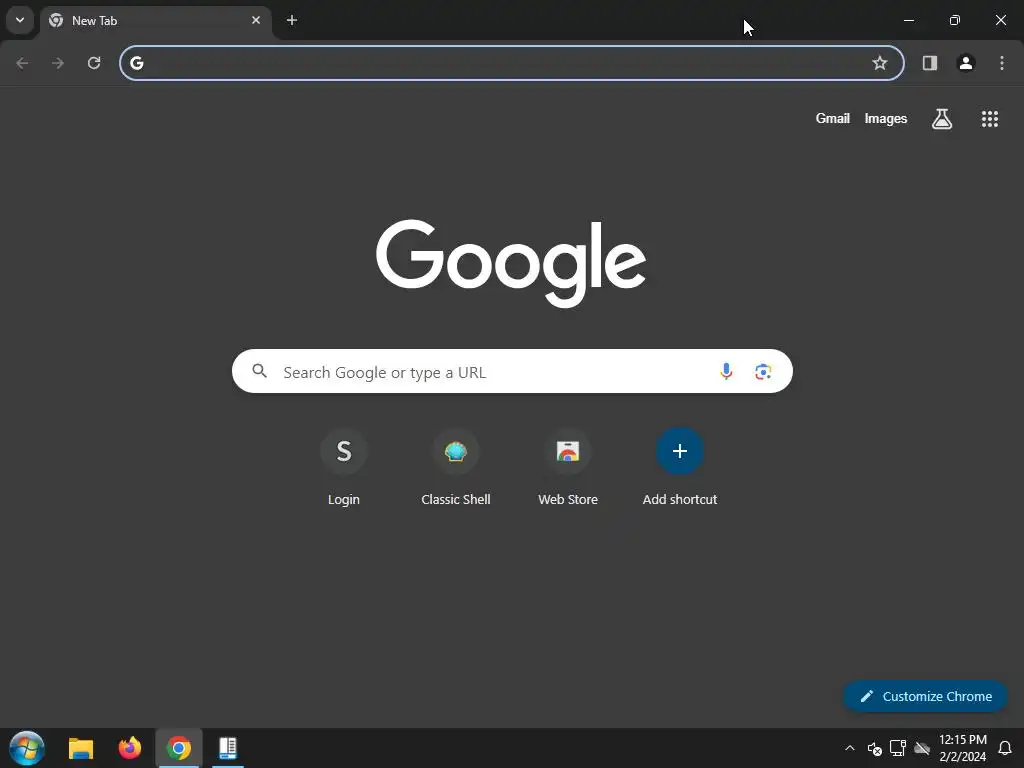Open the Gmail link

coord(833,118)
